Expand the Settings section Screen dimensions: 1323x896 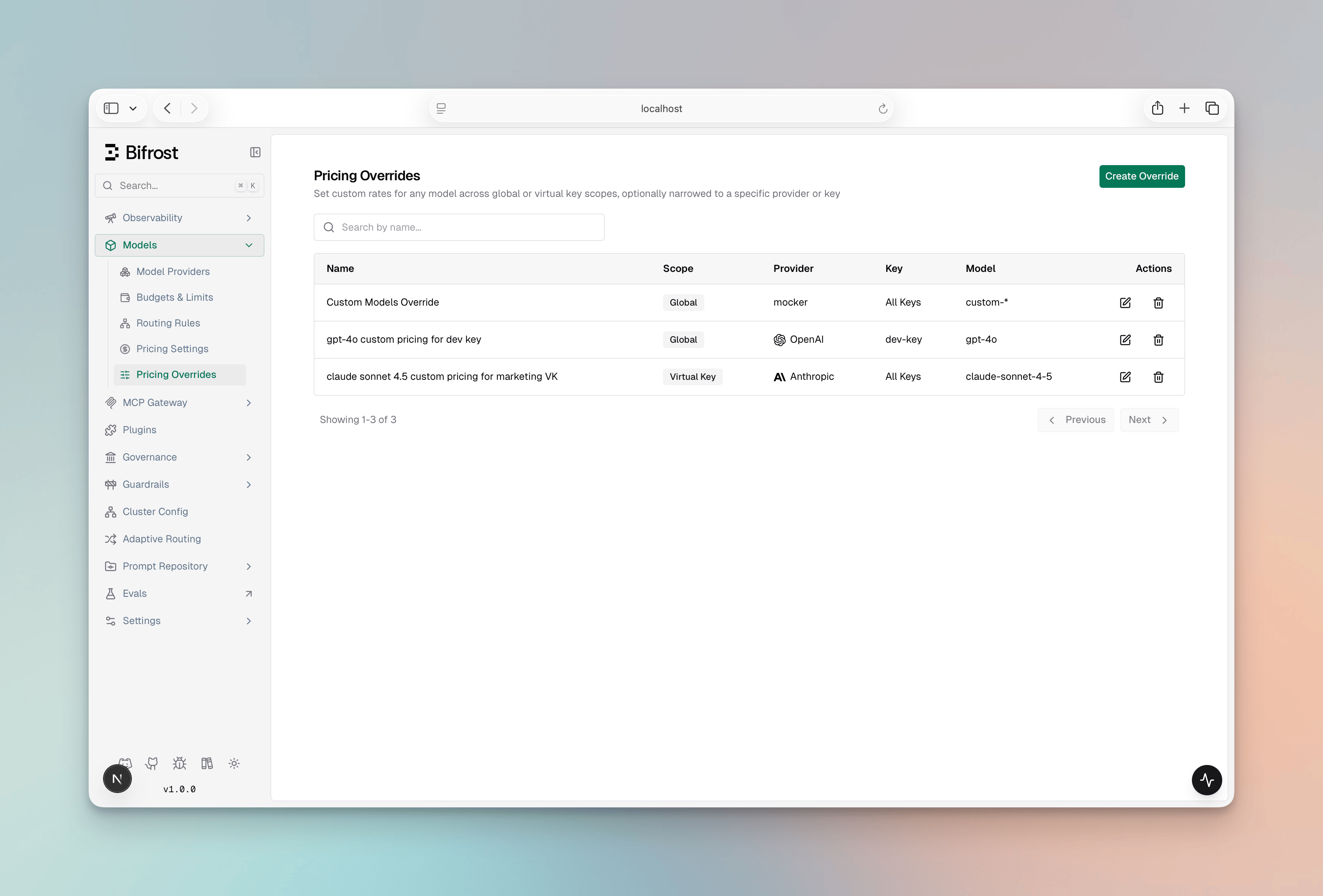[x=179, y=621]
